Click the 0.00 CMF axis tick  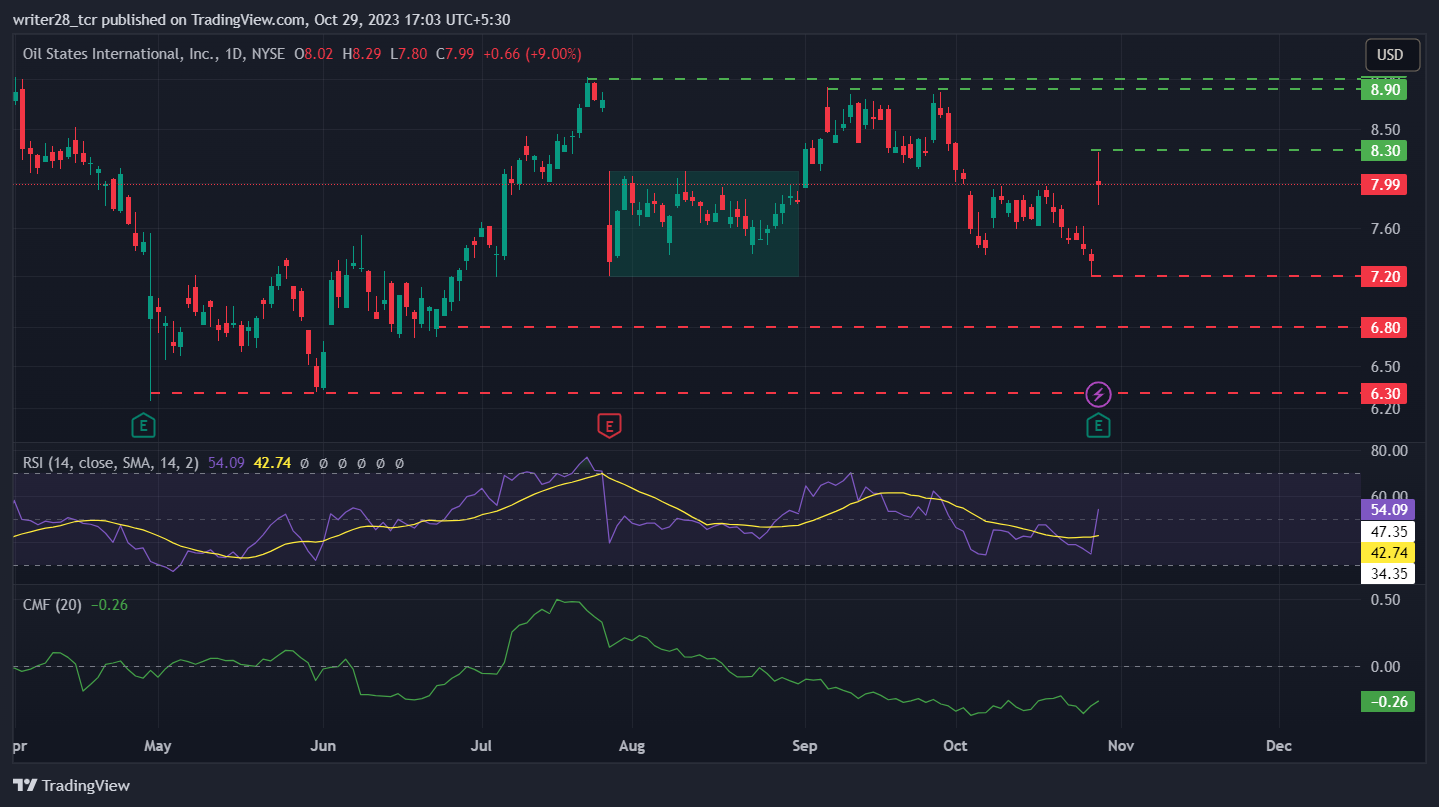1385,666
